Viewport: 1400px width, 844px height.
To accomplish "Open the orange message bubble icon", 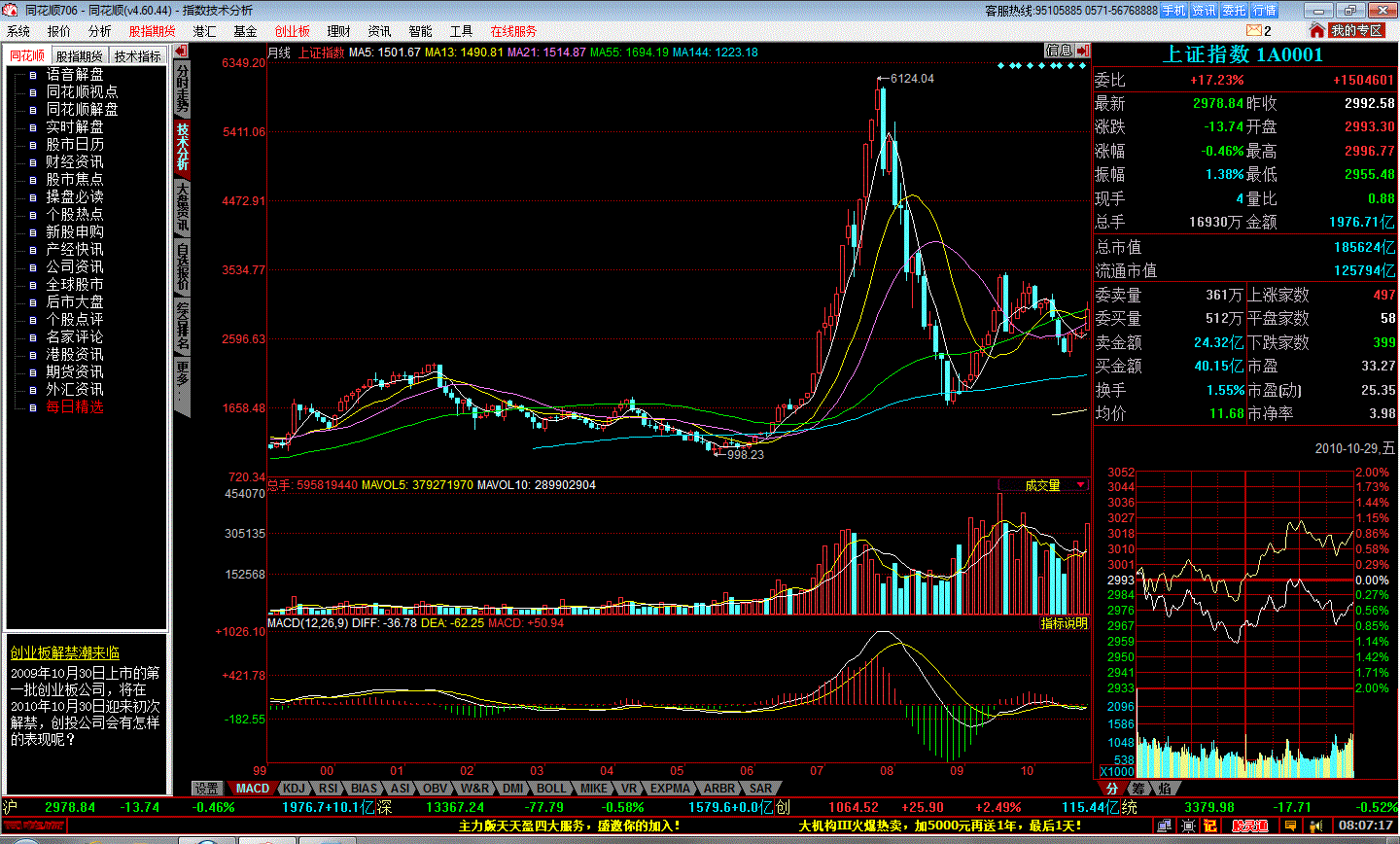I will pos(1290,826).
